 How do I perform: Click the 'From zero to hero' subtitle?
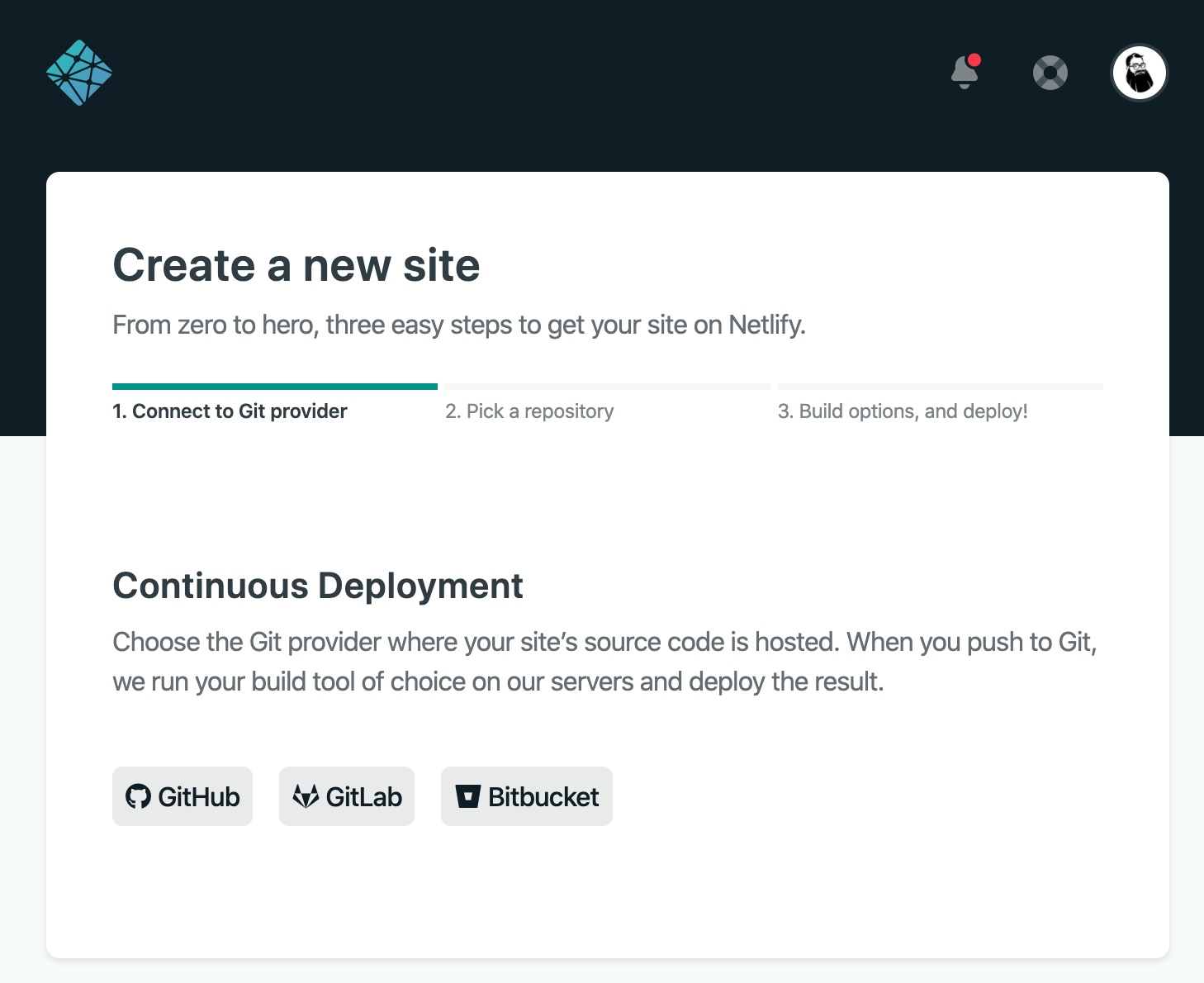[458, 325]
